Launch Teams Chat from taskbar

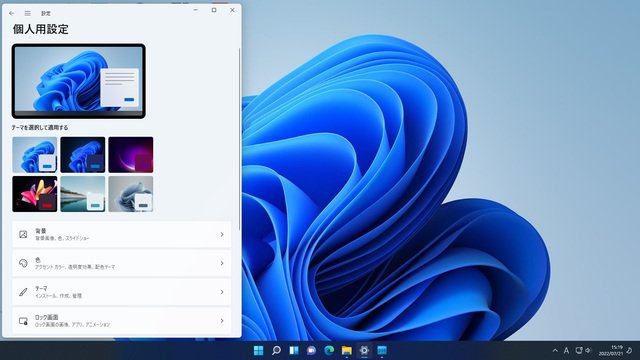[311, 350]
